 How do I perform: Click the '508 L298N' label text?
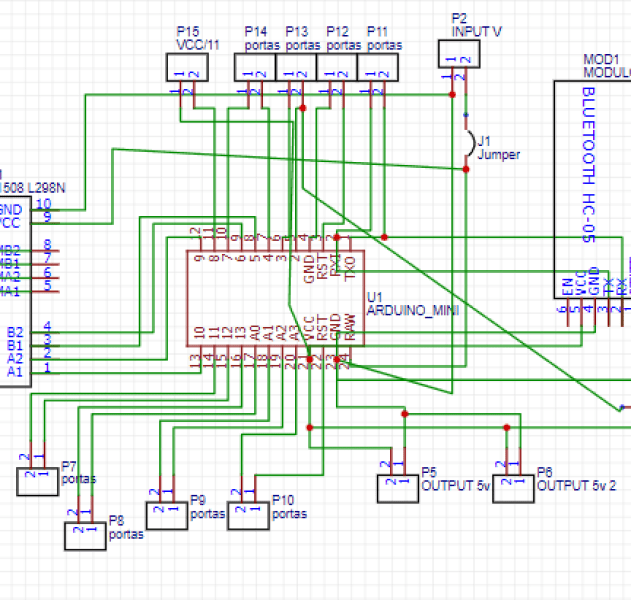[34, 188]
